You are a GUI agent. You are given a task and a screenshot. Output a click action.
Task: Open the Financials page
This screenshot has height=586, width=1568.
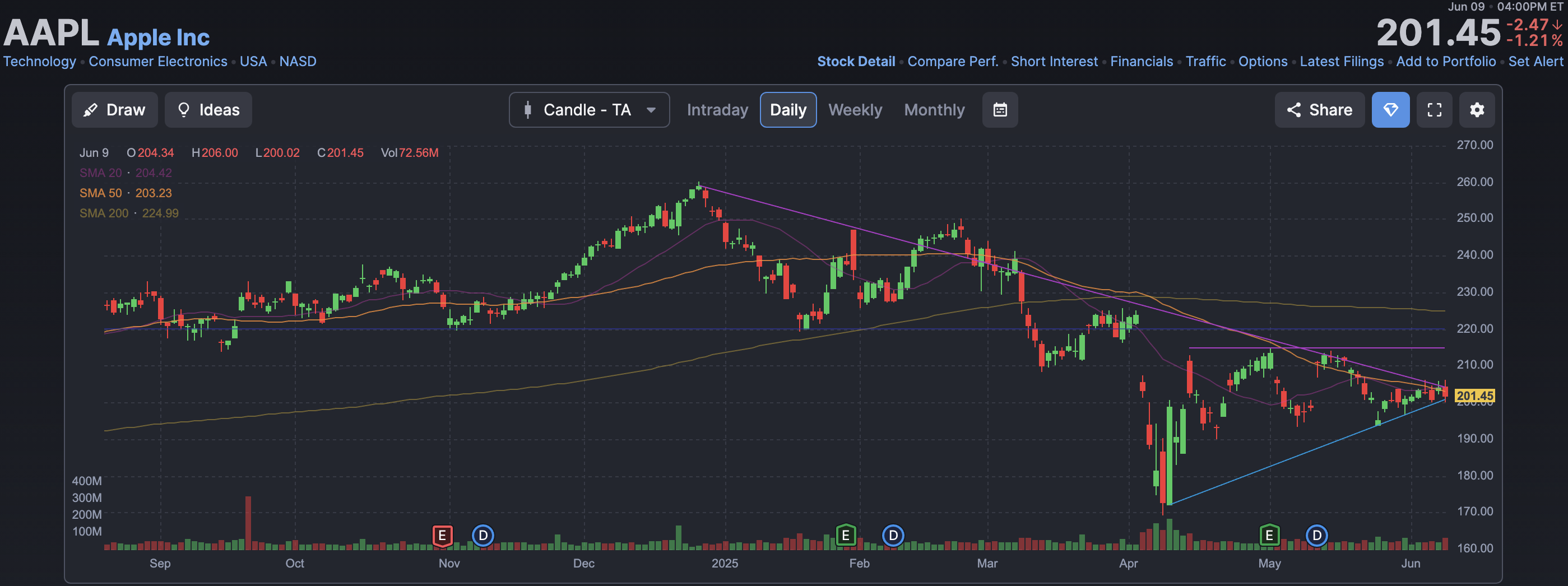[x=1142, y=62]
